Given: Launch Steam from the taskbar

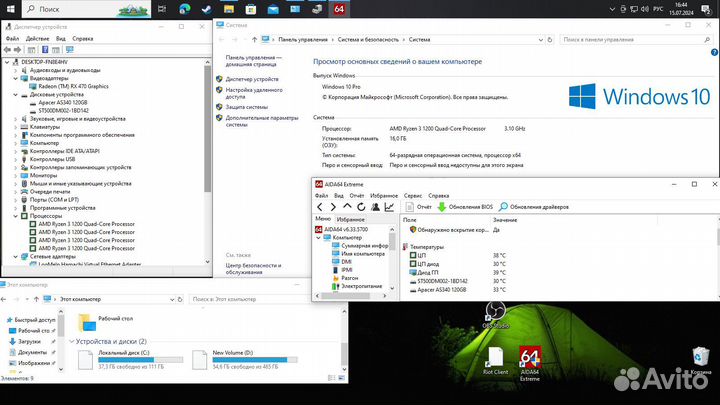Looking at the screenshot, I should pyautogui.click(x=207, y=9).
